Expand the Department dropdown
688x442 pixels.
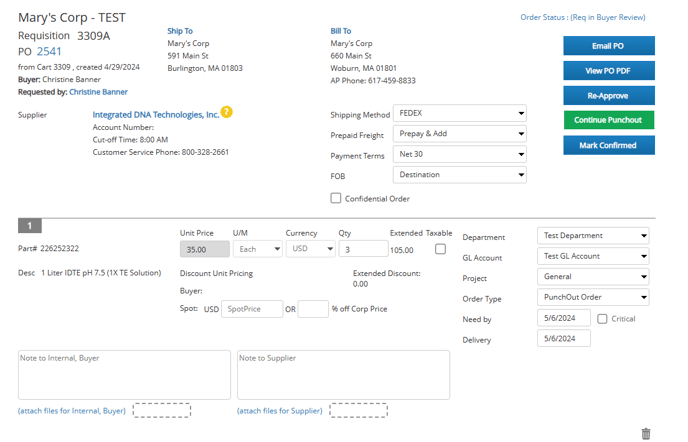pyautogui.click(x=593, y=236)
